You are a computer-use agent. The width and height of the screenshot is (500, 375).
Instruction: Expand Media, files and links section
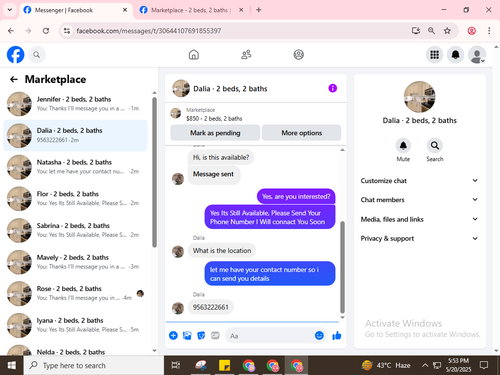coord(419,219)
